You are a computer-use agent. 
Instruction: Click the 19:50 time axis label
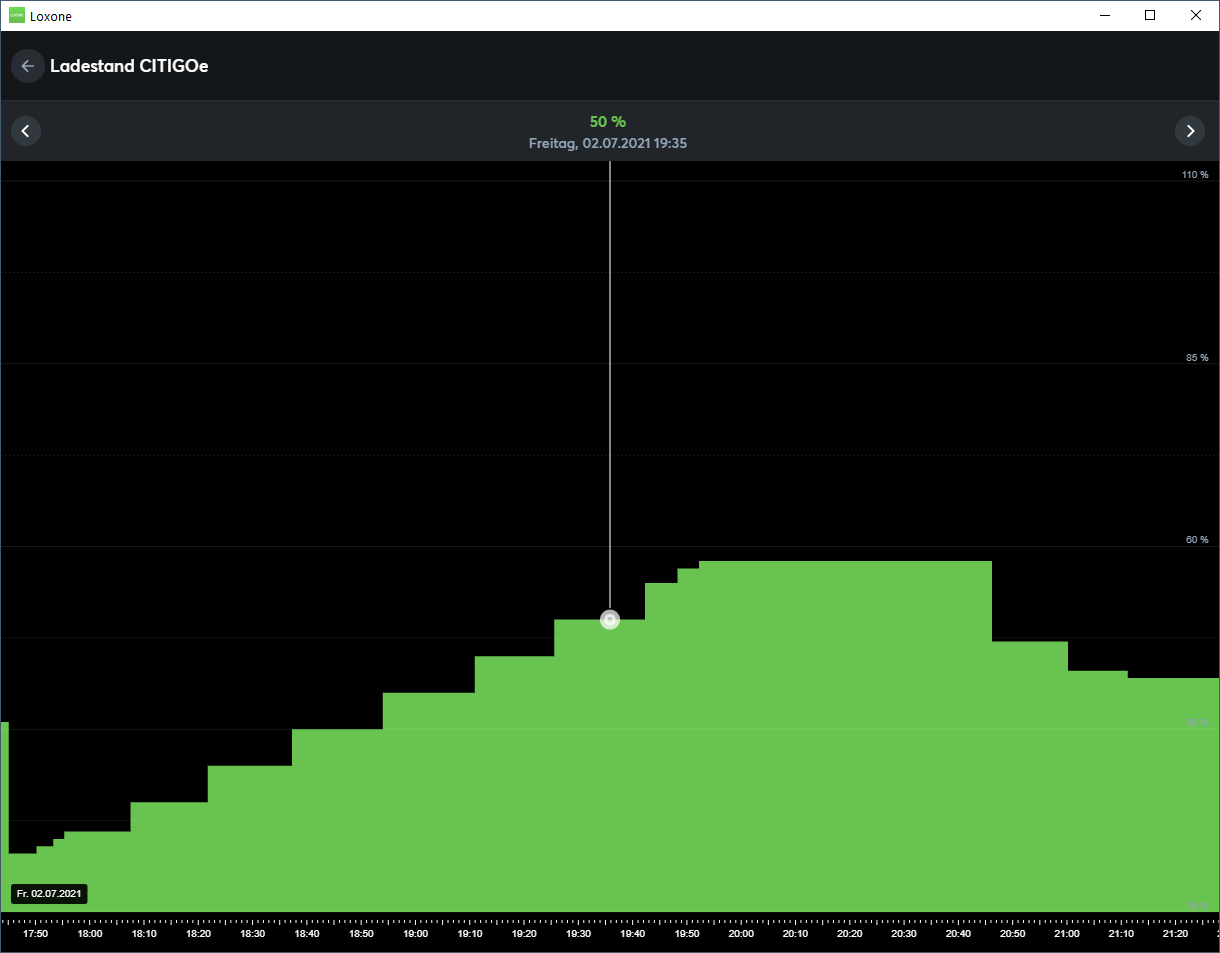[x=687, y=934]
